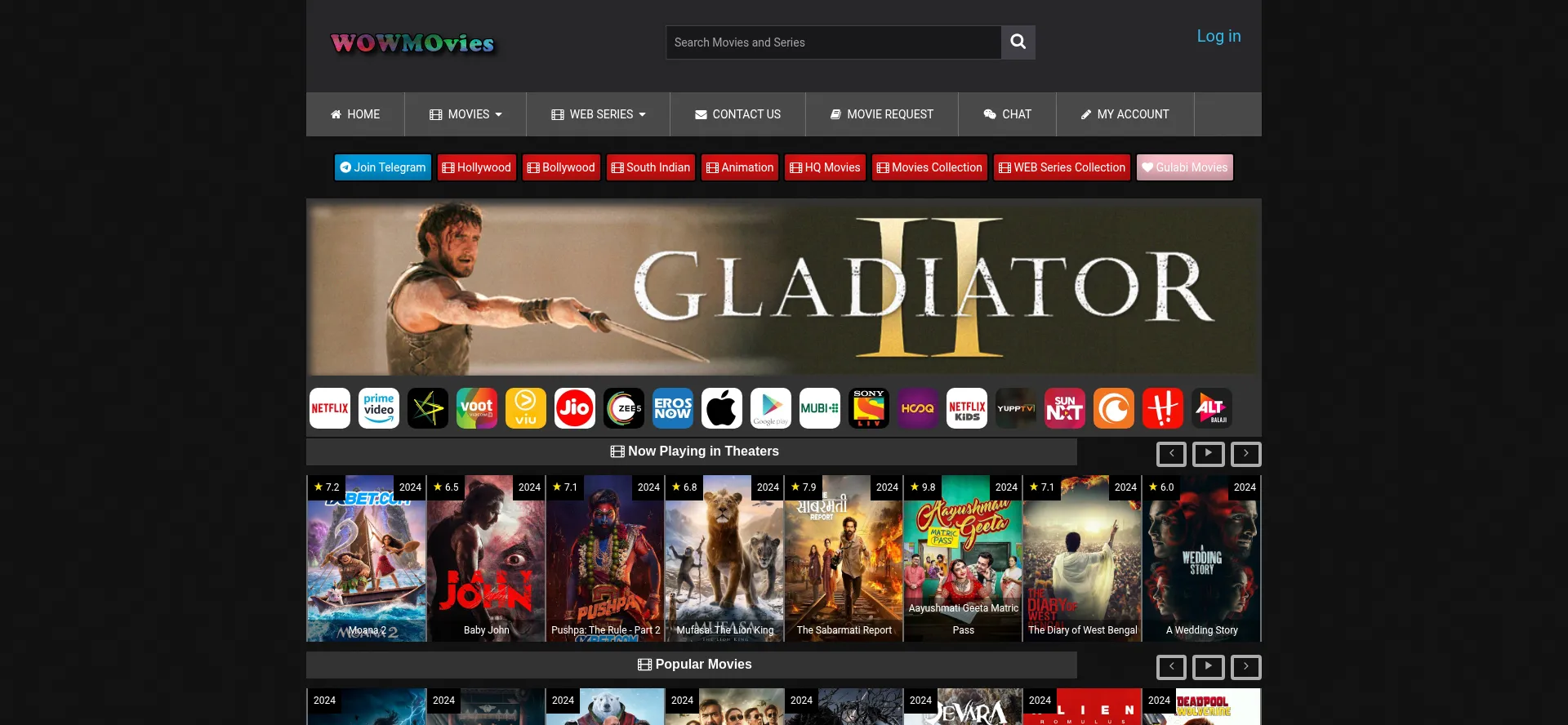This screenshot has height=725, width=1568.
Task: Expand the Web Series dropdown menu
Action: click(x=599, y=114)
